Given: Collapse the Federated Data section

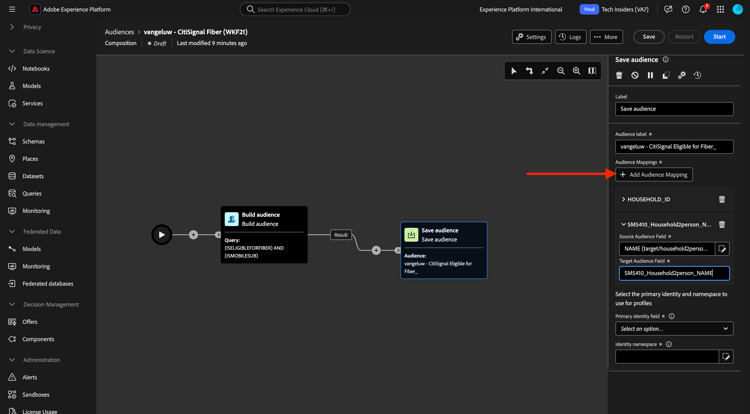Looking at the screenshot, I should pos(12,231).
